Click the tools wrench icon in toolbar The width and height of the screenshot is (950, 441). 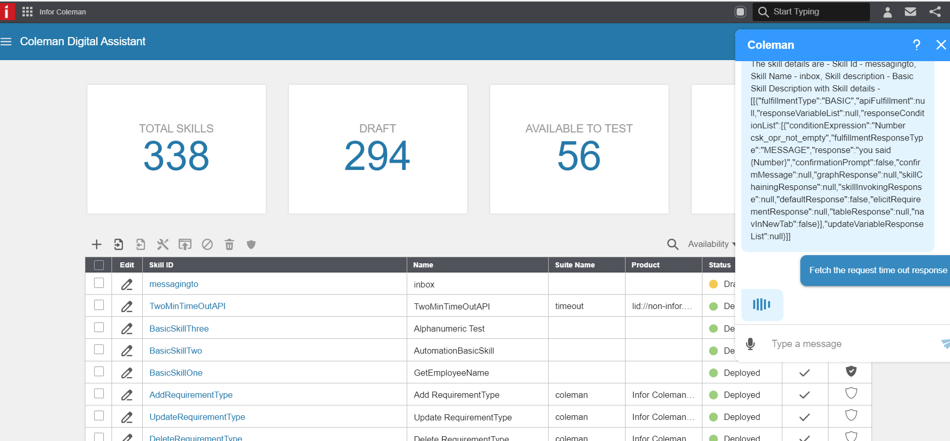click(163, 244)
